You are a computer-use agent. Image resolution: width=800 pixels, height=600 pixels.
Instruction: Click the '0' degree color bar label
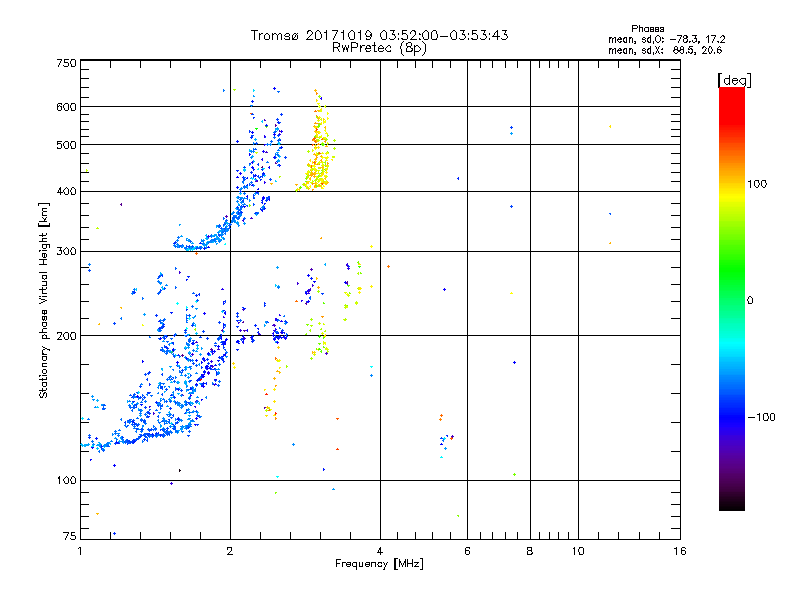point(750,301)
